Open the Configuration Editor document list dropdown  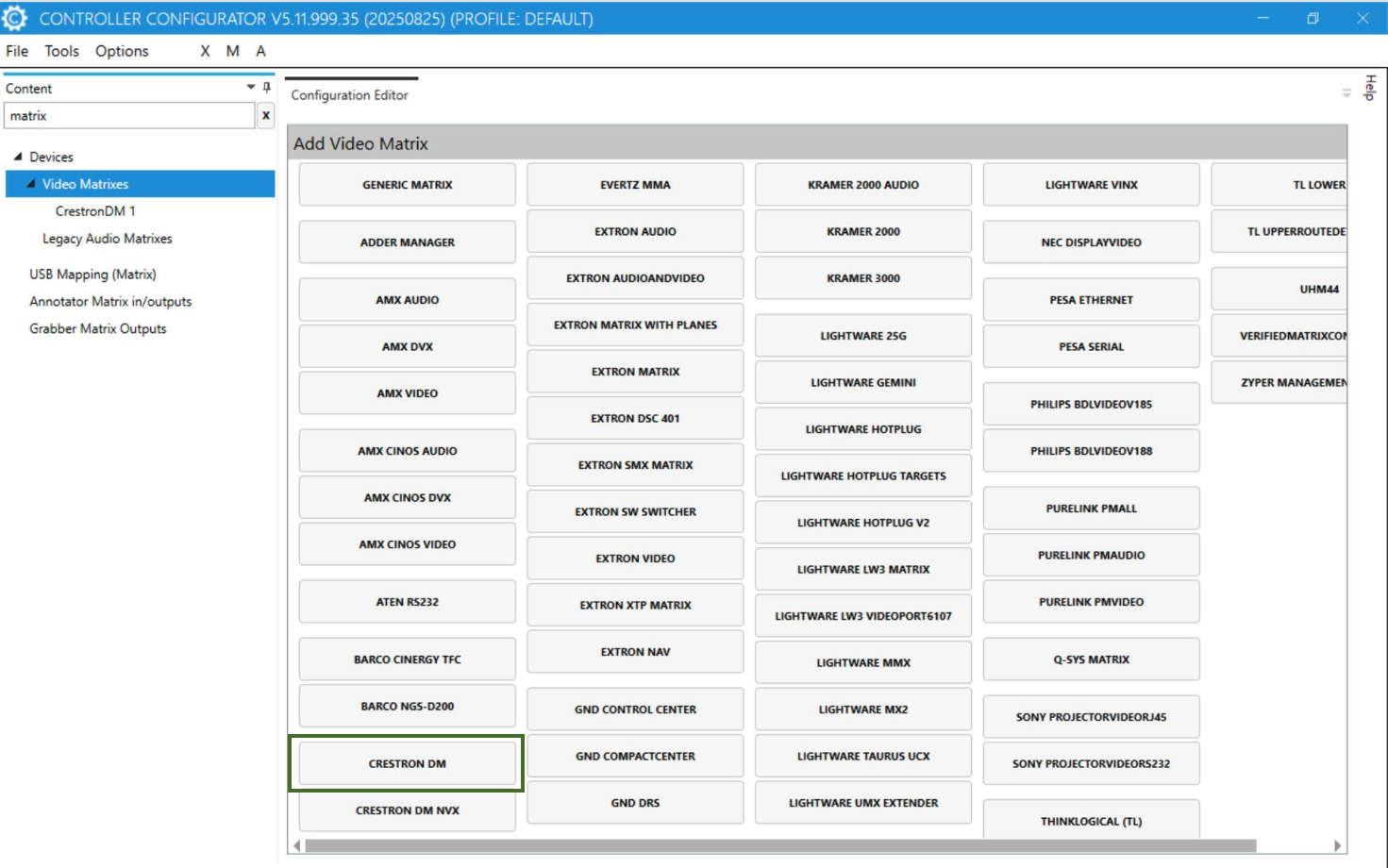click(x=1346, y=93)
